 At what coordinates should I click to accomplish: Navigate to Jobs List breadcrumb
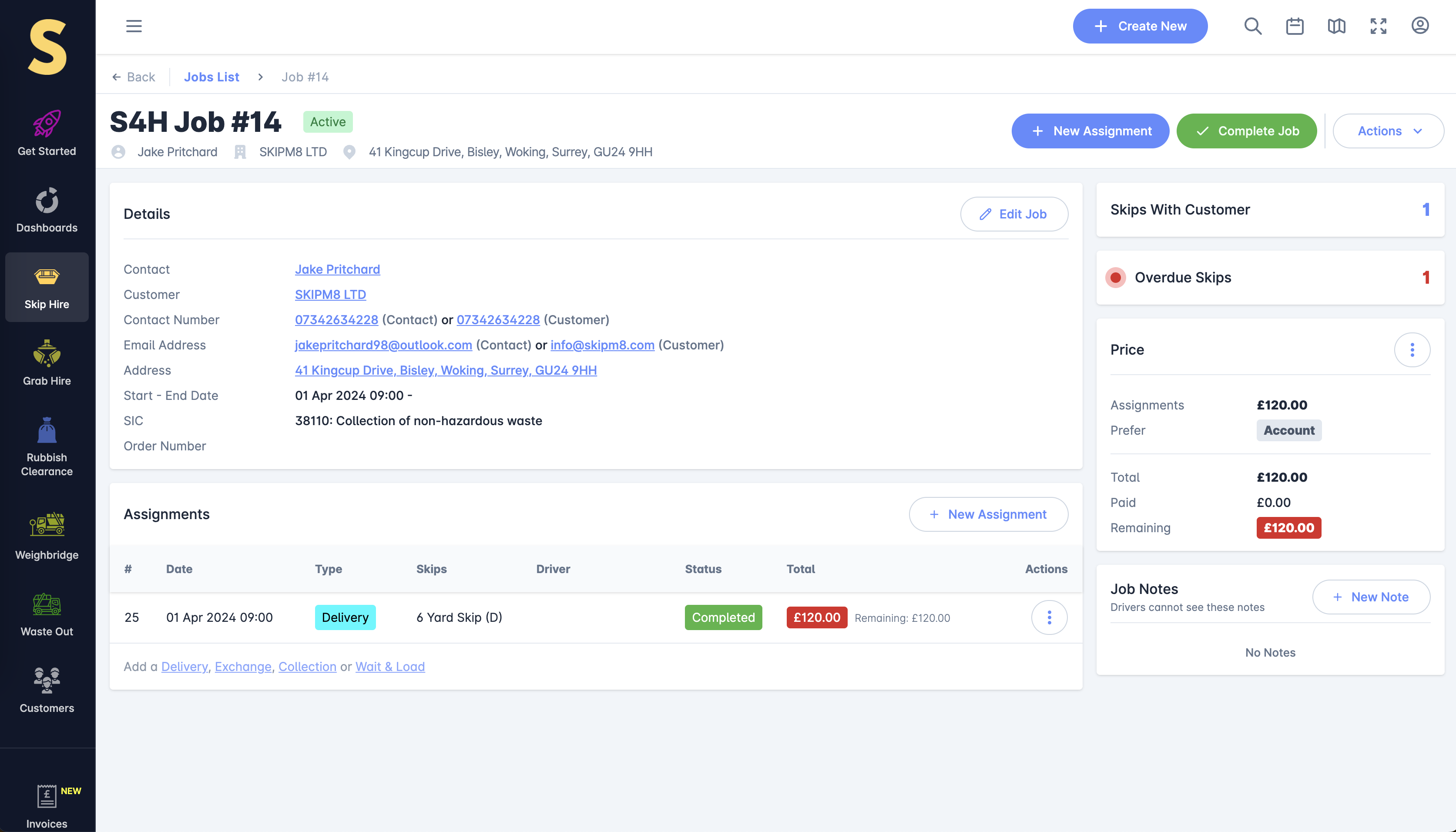211,77
